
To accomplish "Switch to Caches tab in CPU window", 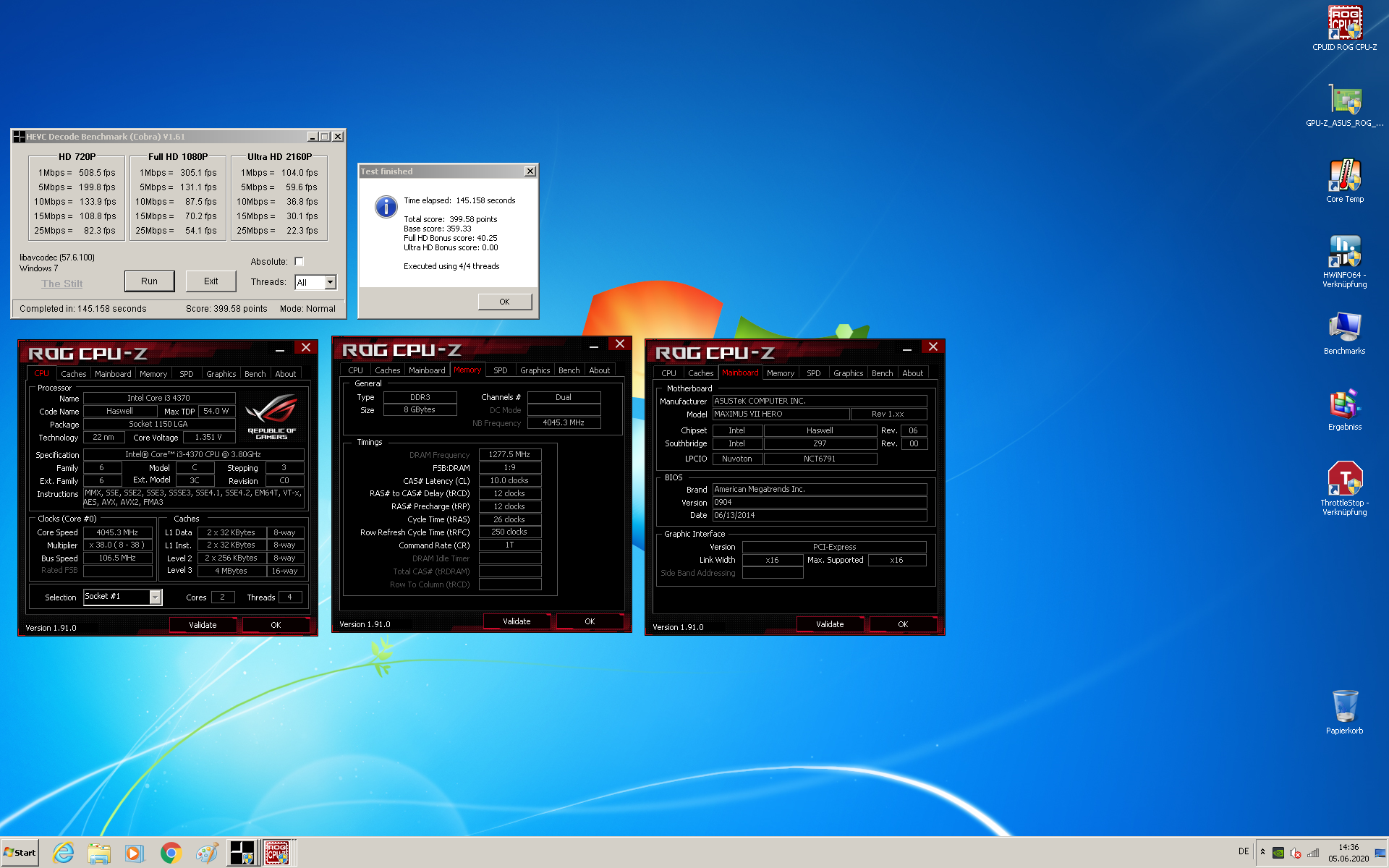I will pyautogui.click(x=73, y=374).
